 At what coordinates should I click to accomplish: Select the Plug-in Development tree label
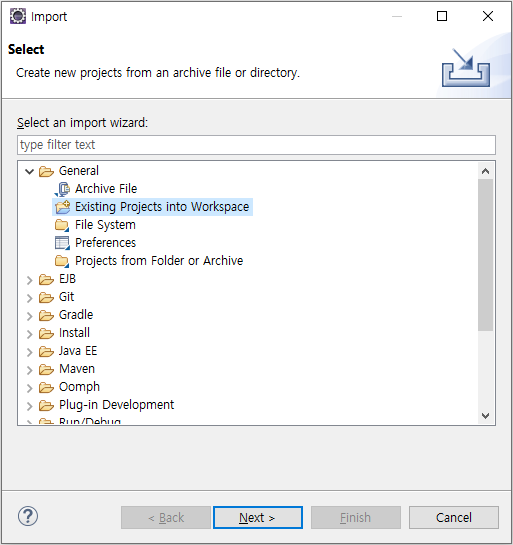(116, 405)
